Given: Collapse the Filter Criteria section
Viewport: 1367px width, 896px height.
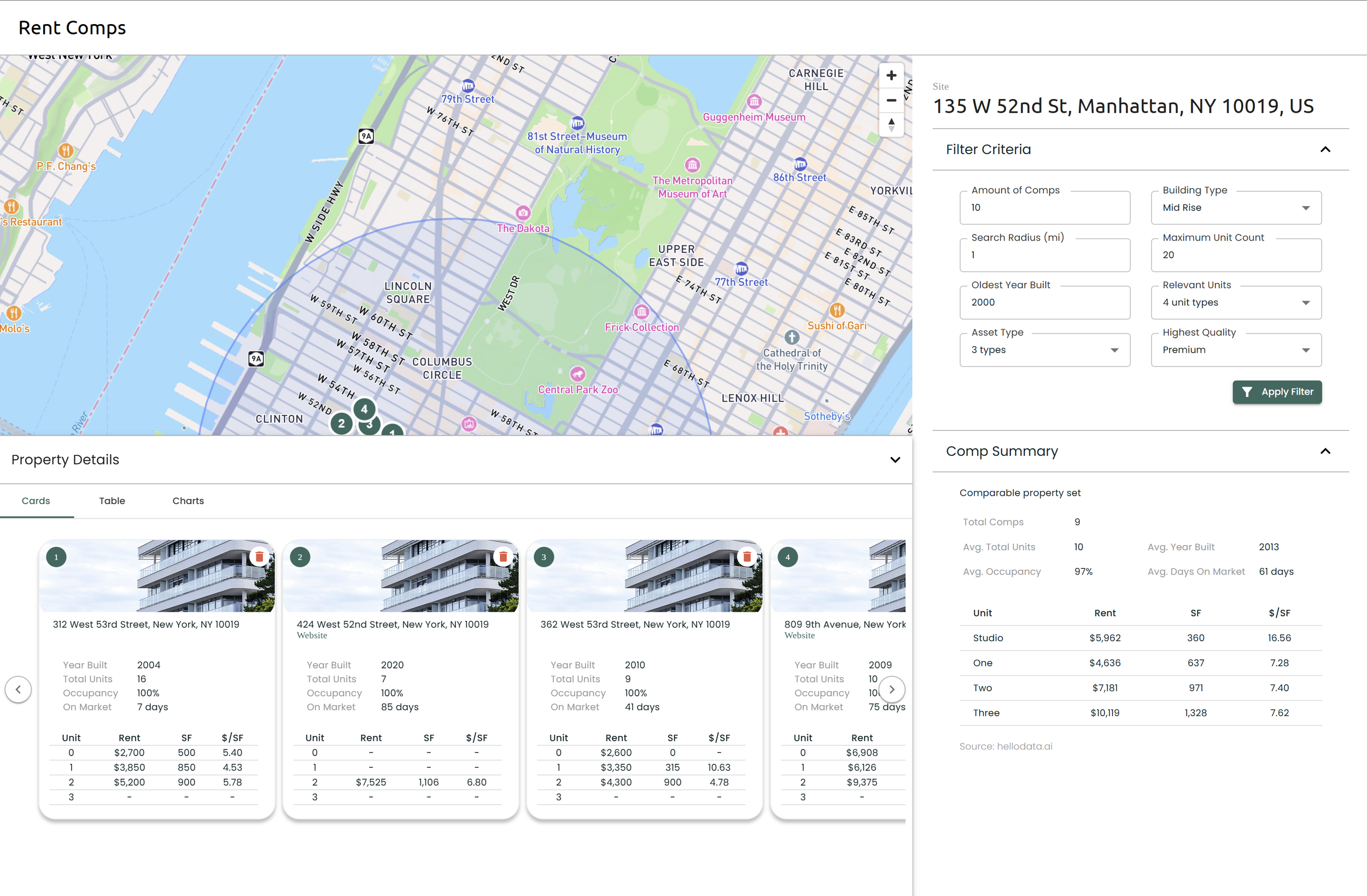Looking at the screenshot, I should (x=1325, y=149).
